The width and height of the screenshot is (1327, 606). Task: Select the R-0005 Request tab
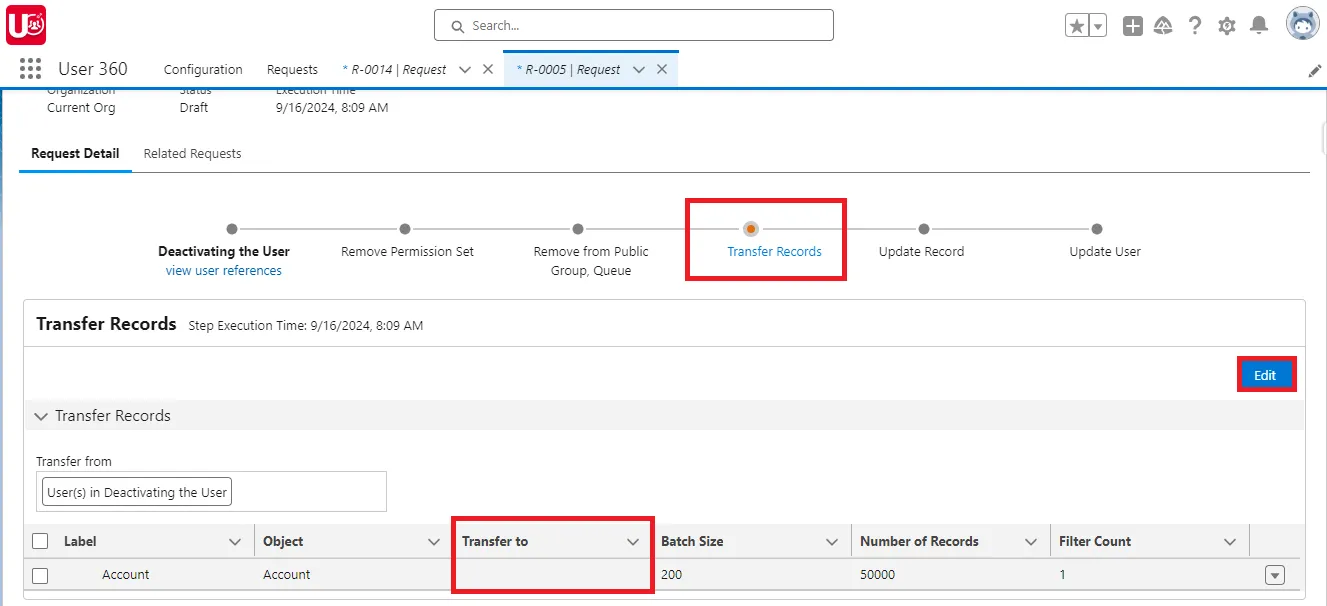coord(568,69)
